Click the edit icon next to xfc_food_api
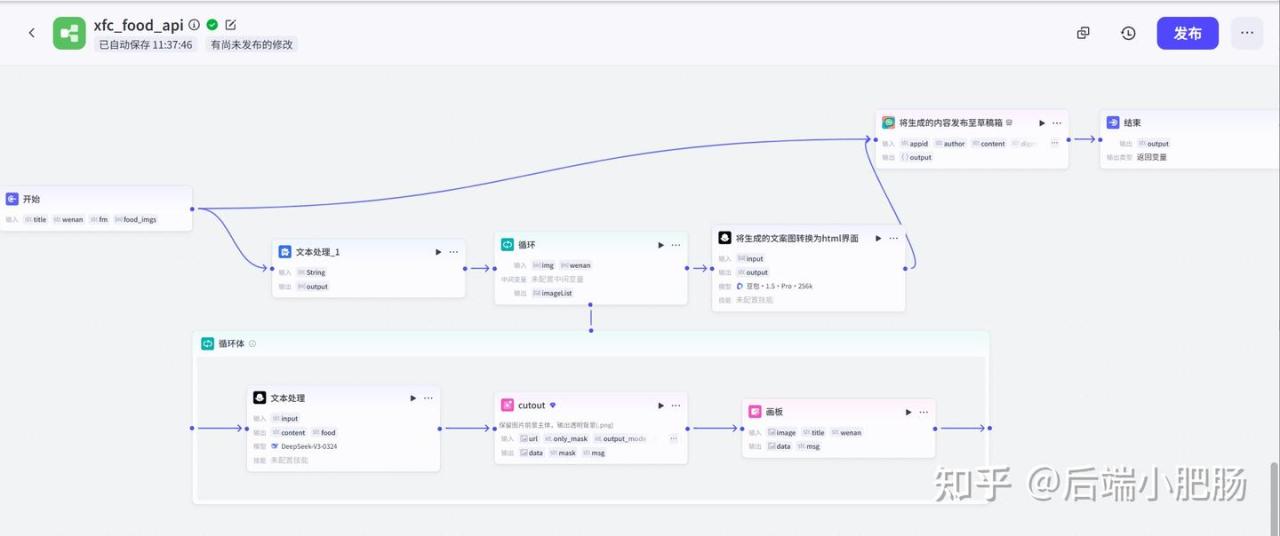This screenshot has width=1280, height=536. (231, 25)
